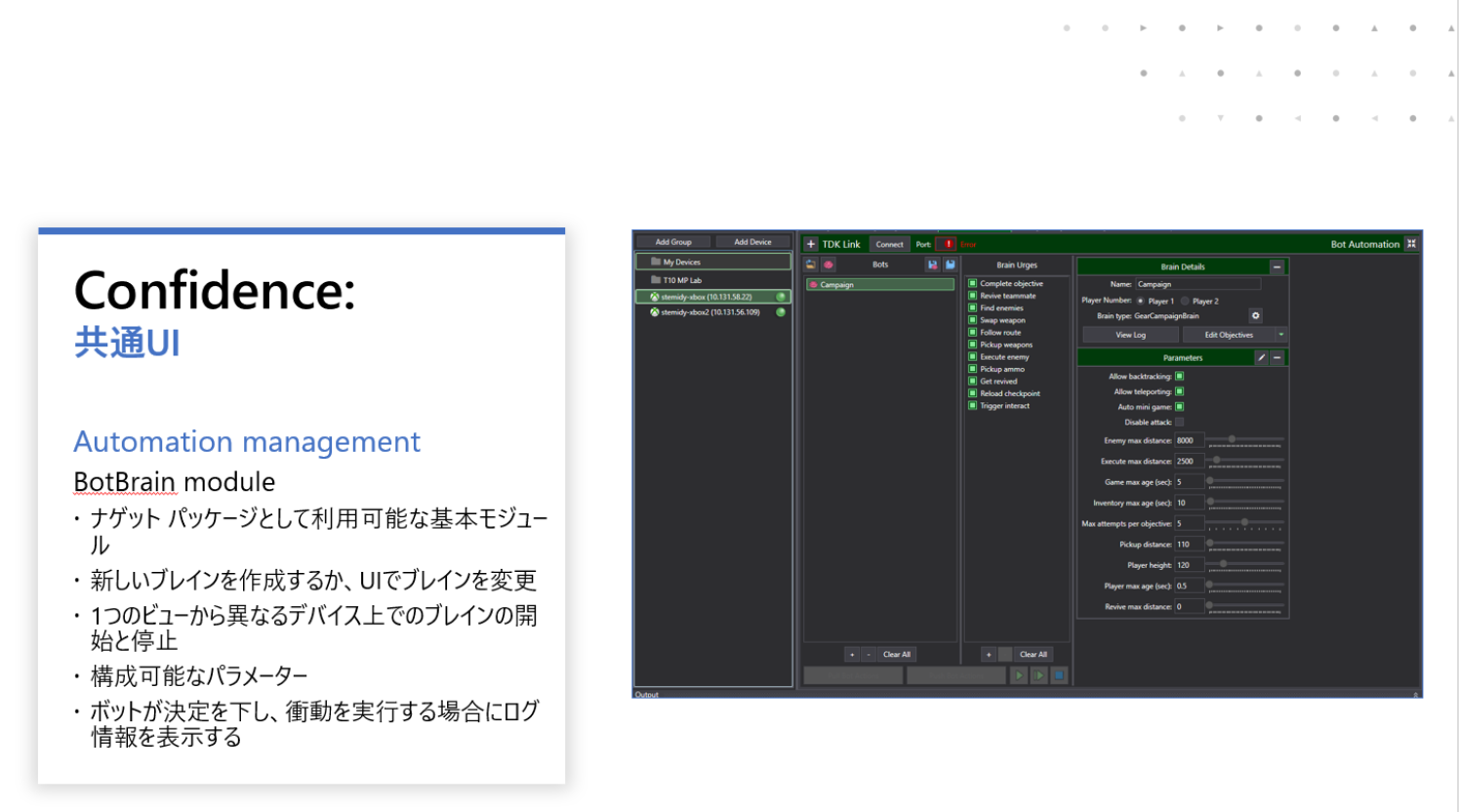The height and width of the screenshot is (812, 1459).
Task: Click the brain type settings gear icon
Action: [1255, 316]
